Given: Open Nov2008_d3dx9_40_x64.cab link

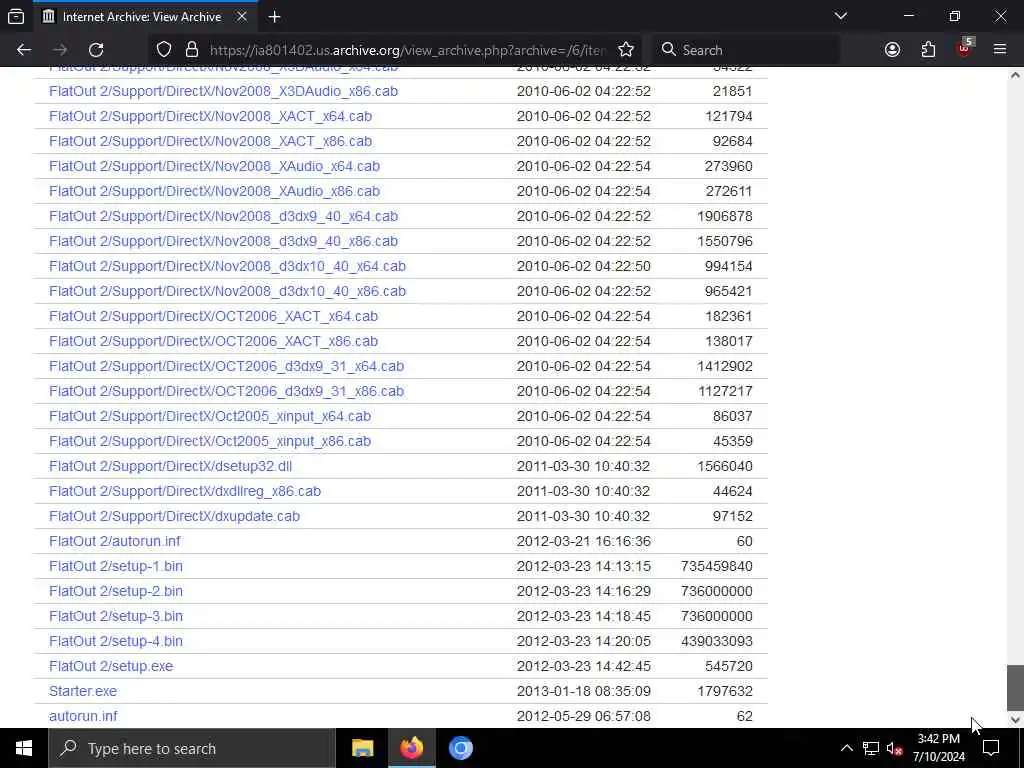Looking at the screenshot, I should coord(223,216).
